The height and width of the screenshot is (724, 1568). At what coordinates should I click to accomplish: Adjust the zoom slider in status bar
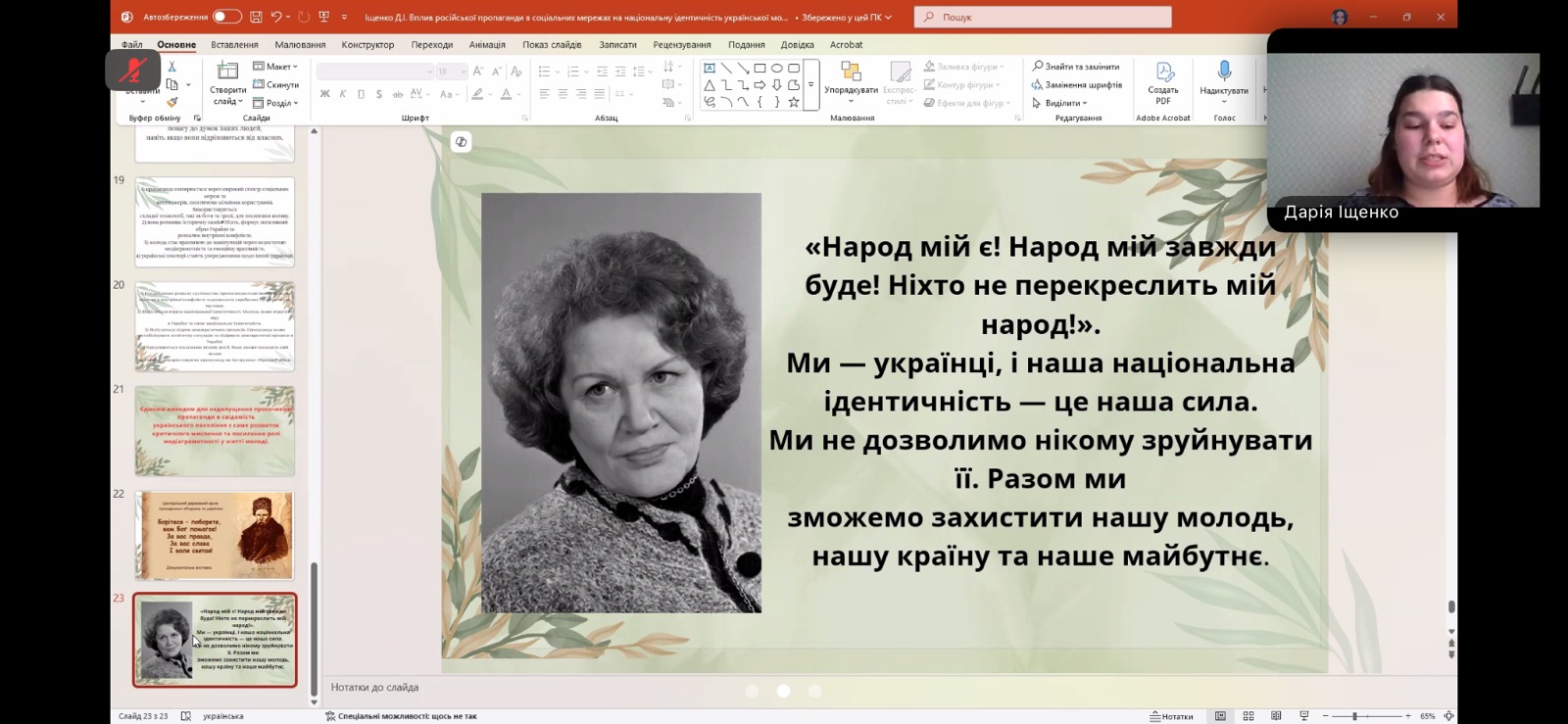click(x=1355, y=716)
